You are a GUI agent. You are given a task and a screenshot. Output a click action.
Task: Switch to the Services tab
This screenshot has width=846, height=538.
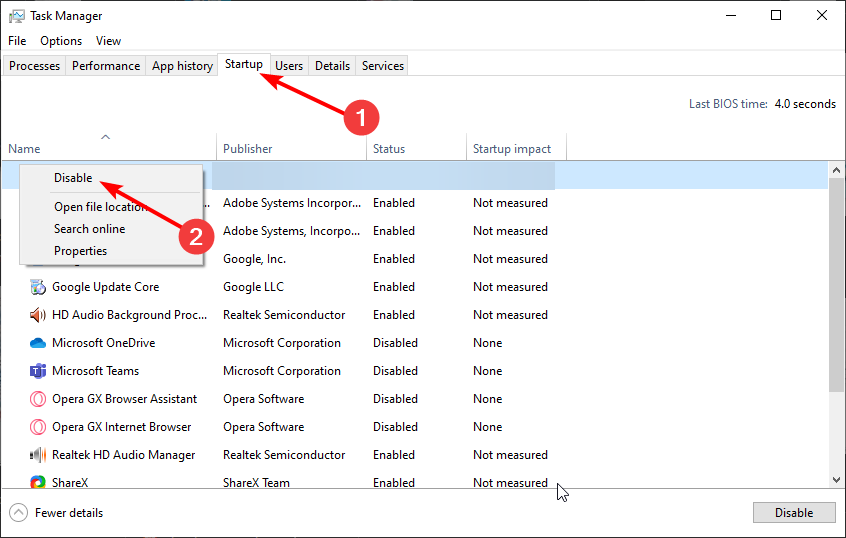383,66
